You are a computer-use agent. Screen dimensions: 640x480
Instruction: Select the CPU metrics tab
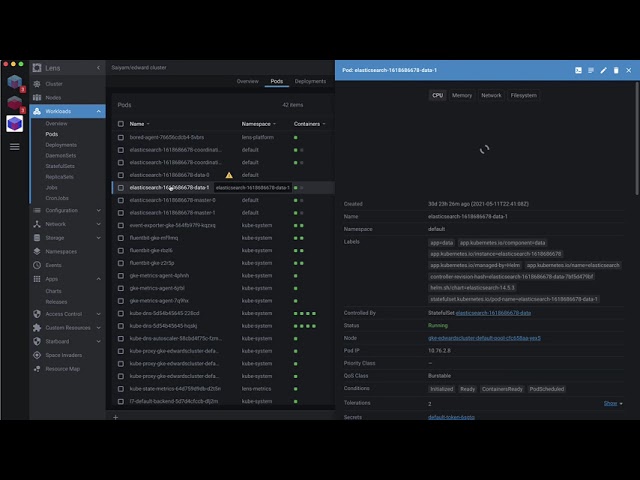coord(438,96)
